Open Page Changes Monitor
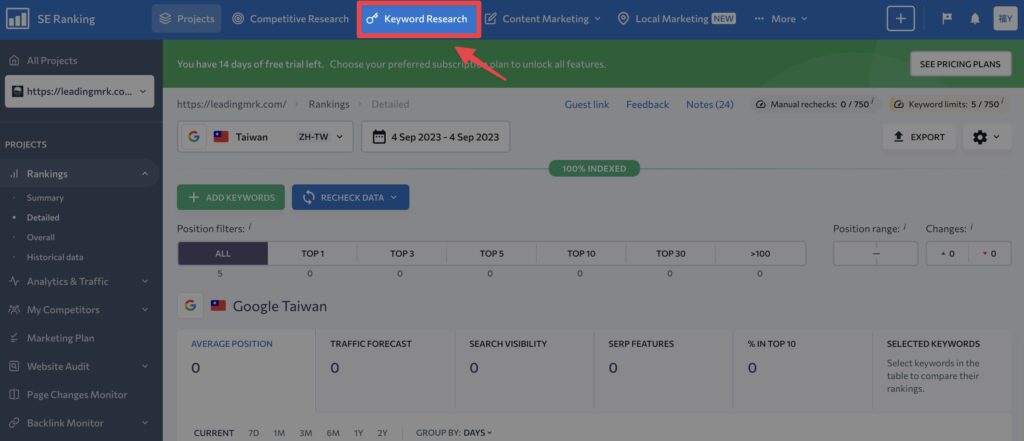Image resolution: width=1024 pixels, height=441 pixels. tap(77, 395)
